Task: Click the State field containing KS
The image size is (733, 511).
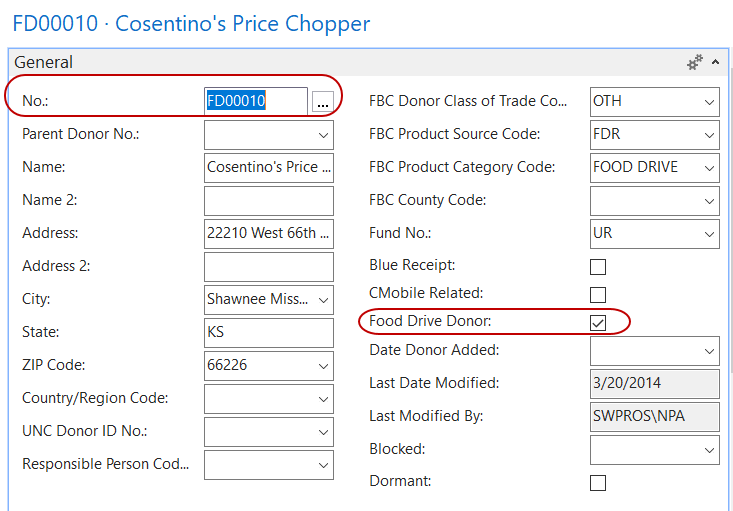Action: (268, 332)
